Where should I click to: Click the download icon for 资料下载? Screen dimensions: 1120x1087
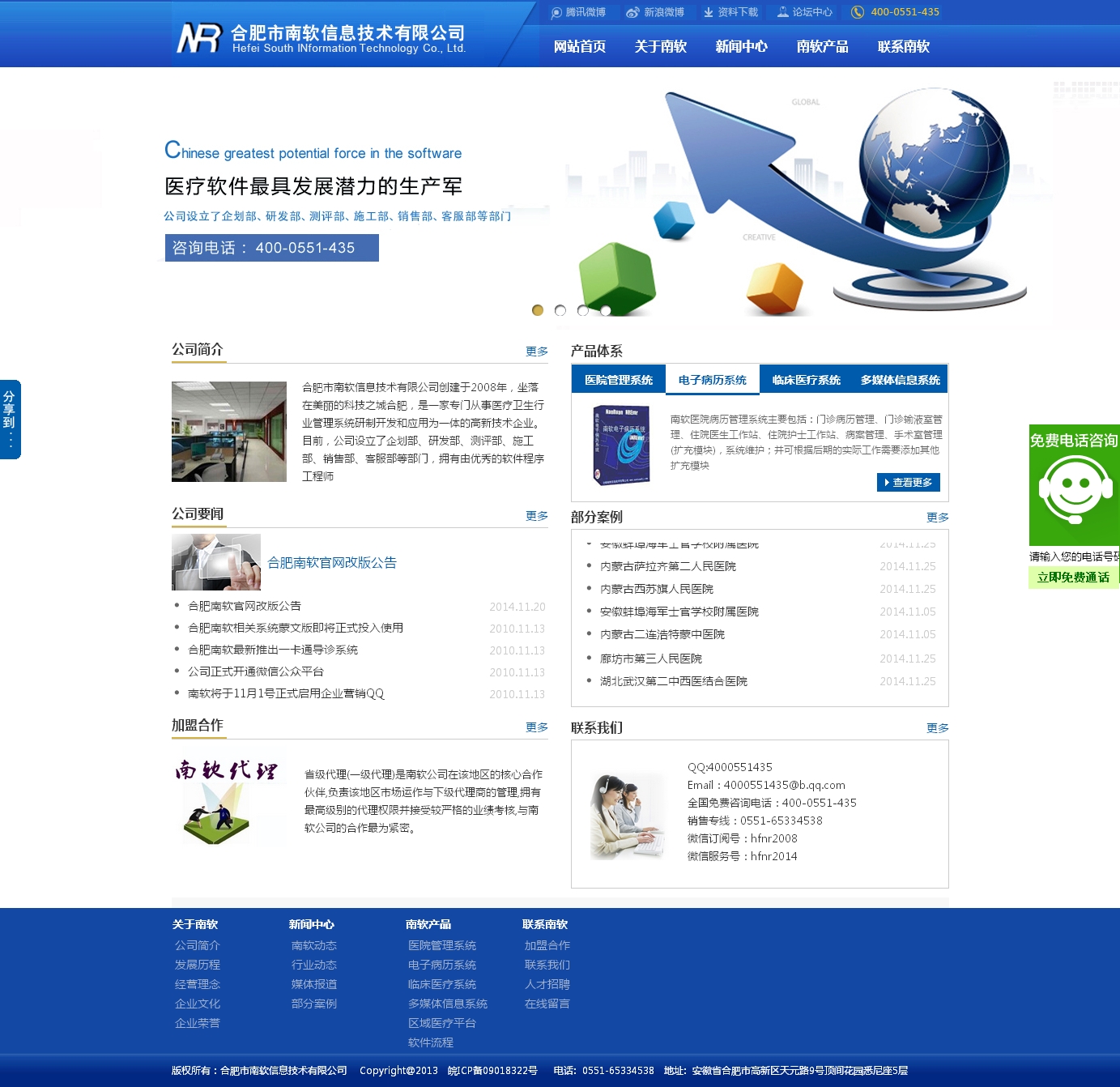click(x=709, y=12)
